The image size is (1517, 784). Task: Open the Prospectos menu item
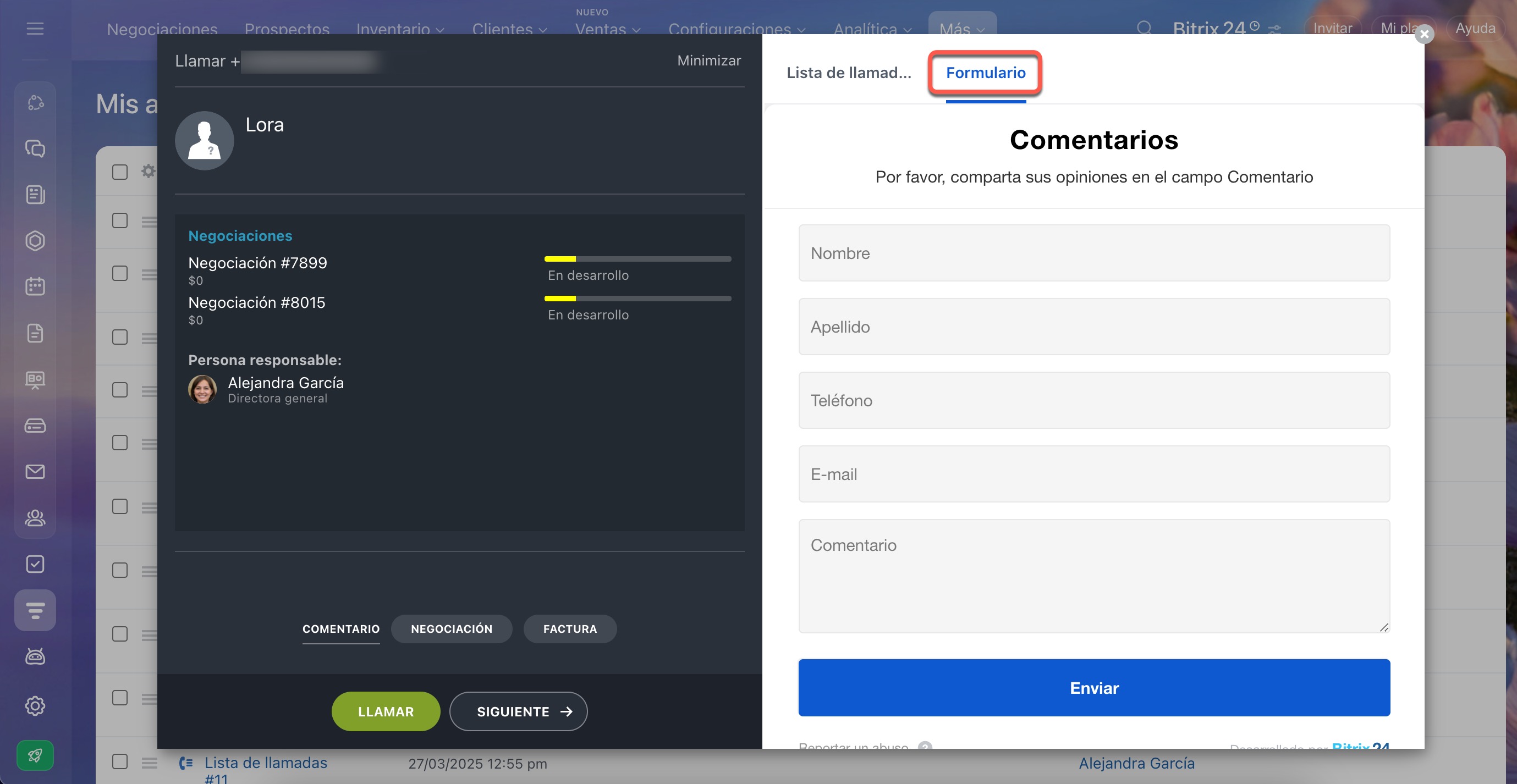pos(287,29)
